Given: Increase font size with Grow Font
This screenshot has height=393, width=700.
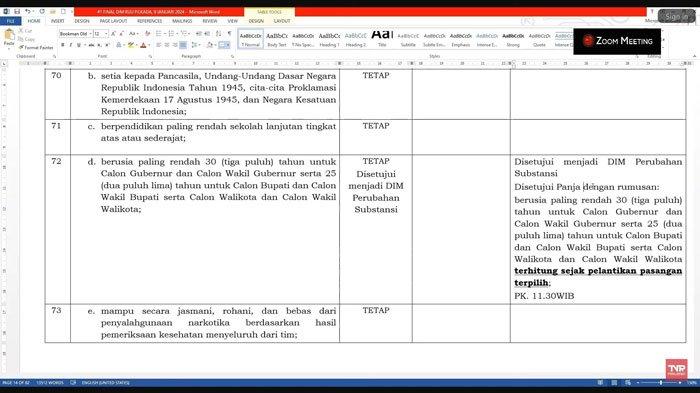Looking at the screenshot, I should 113,33.
